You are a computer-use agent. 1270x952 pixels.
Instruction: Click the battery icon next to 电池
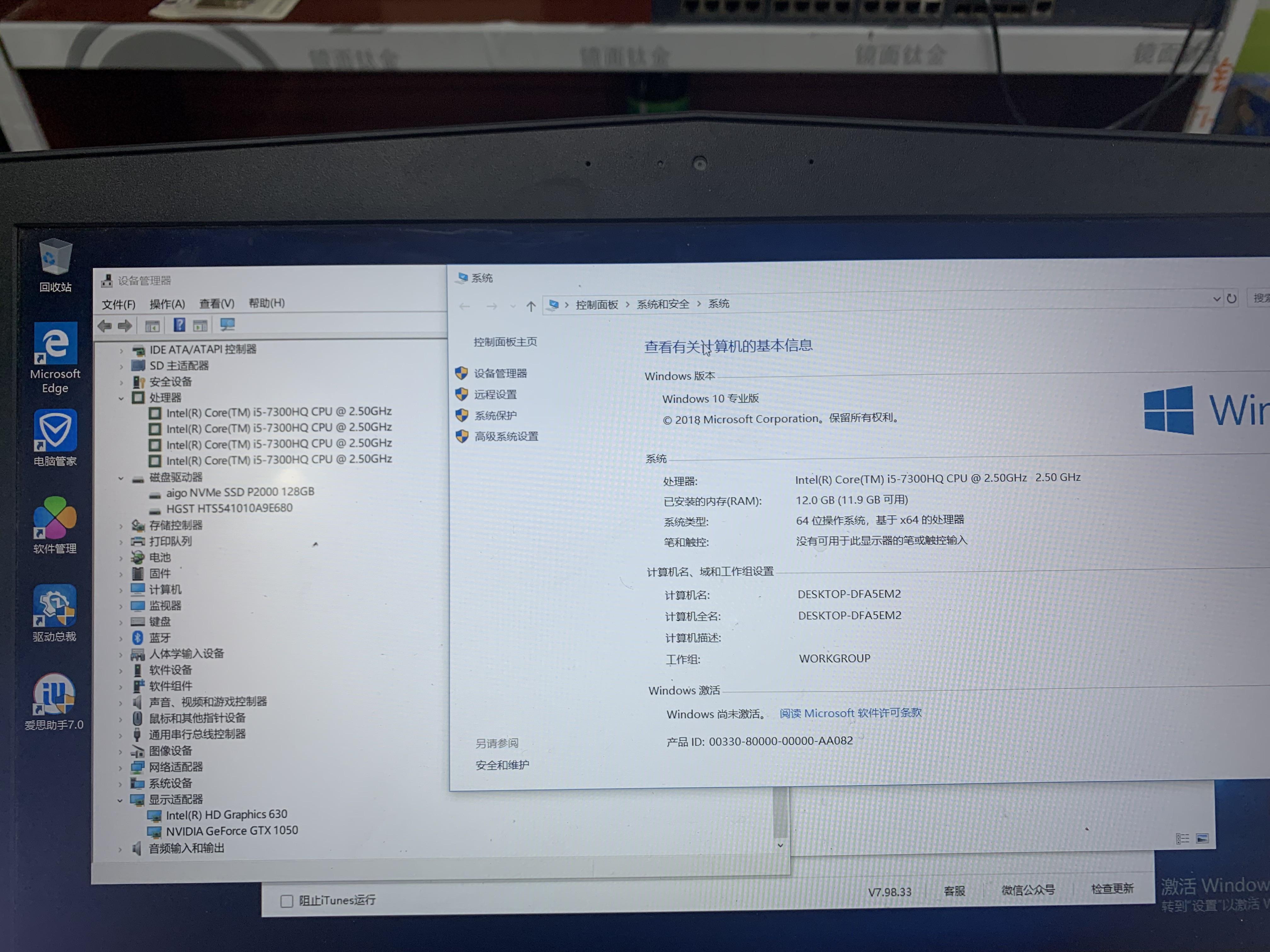(137, 557)
